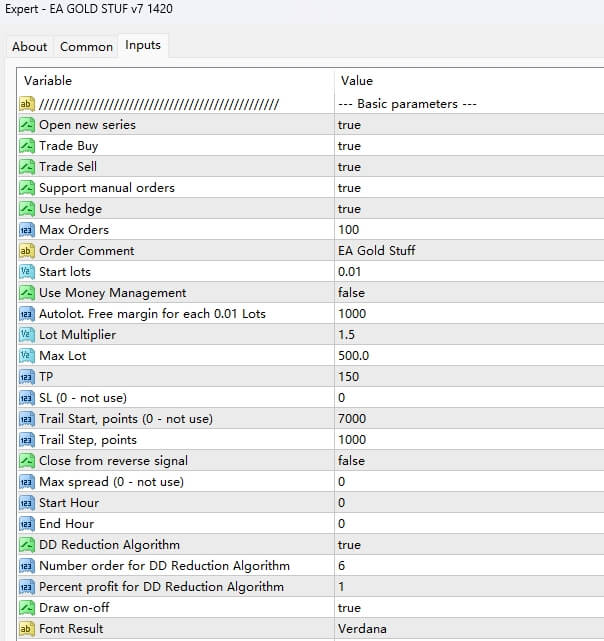Viewport: 604px width, 641px height.
Task: Open the Draw on-off value dropdown
Action: 349,608
